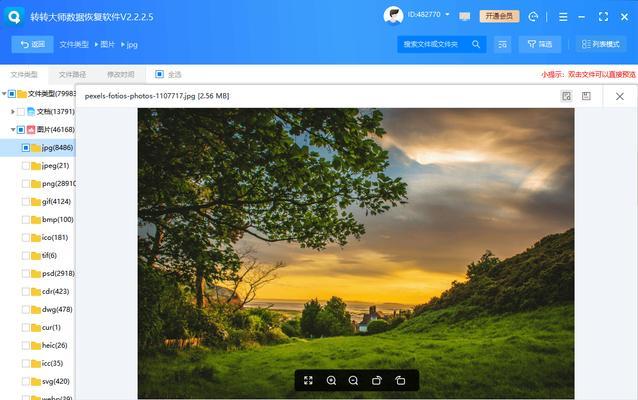638x400 pixels.
Task: Click the app logo icon in title bar
Action: [x=14, y=17]
